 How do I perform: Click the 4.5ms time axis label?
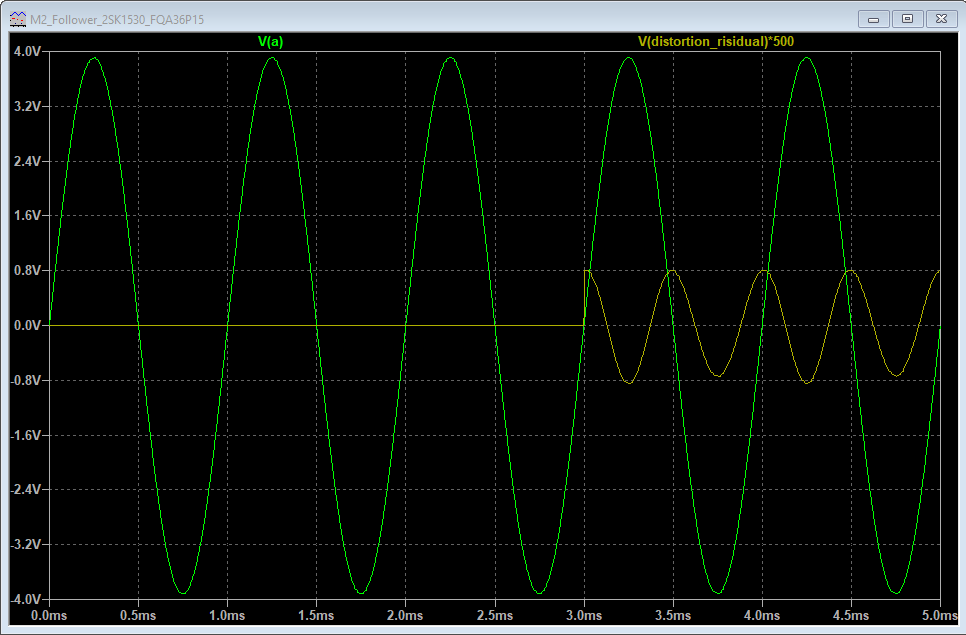pos(851,615)
